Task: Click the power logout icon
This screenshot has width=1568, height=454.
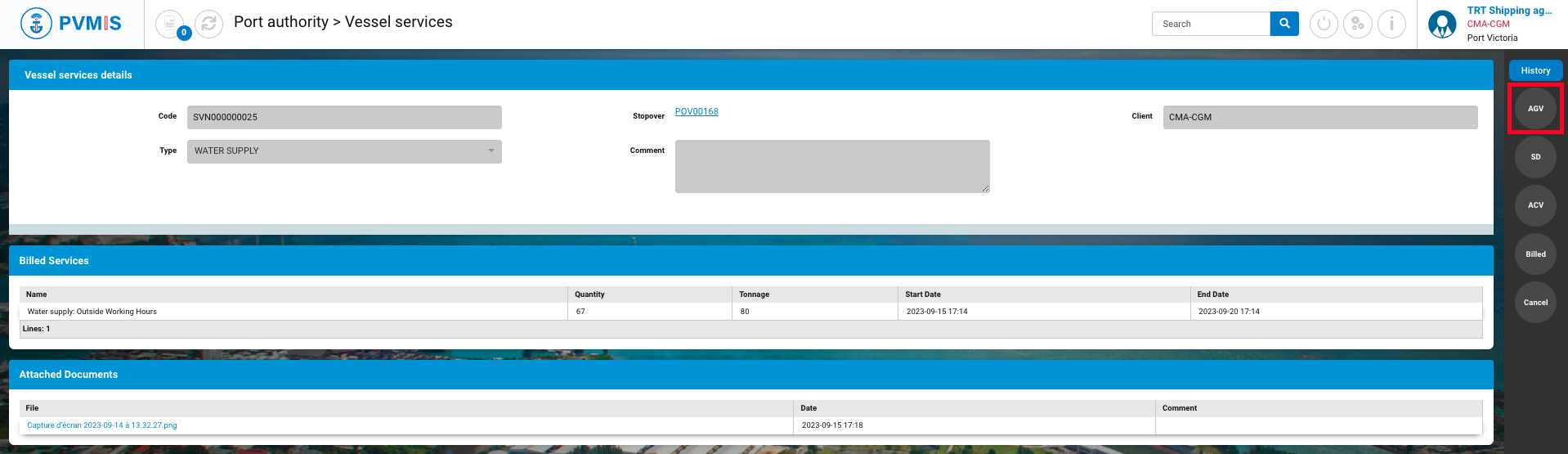Action: point(1324,24)
